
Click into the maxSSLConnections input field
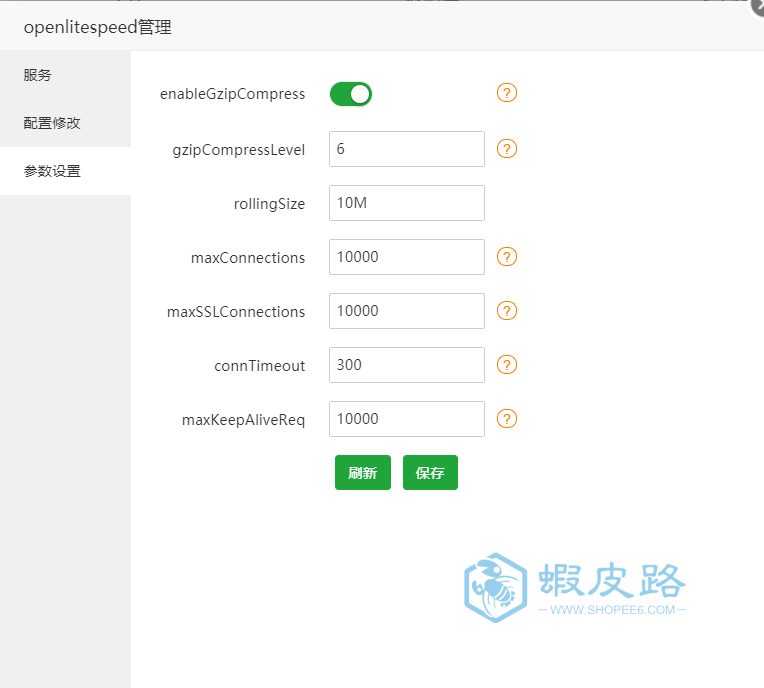[x=407, y=311]
